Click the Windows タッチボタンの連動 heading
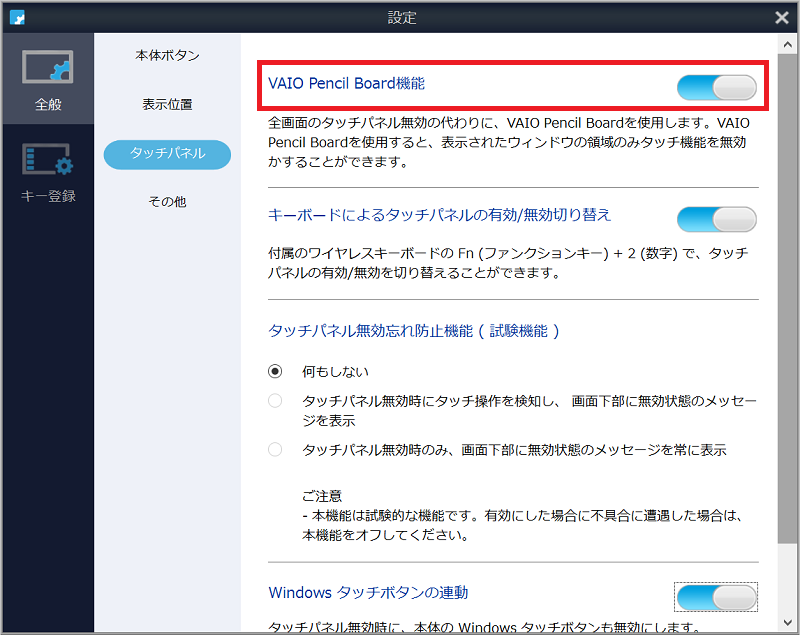800x635 pixels. [x=368, y=592]
